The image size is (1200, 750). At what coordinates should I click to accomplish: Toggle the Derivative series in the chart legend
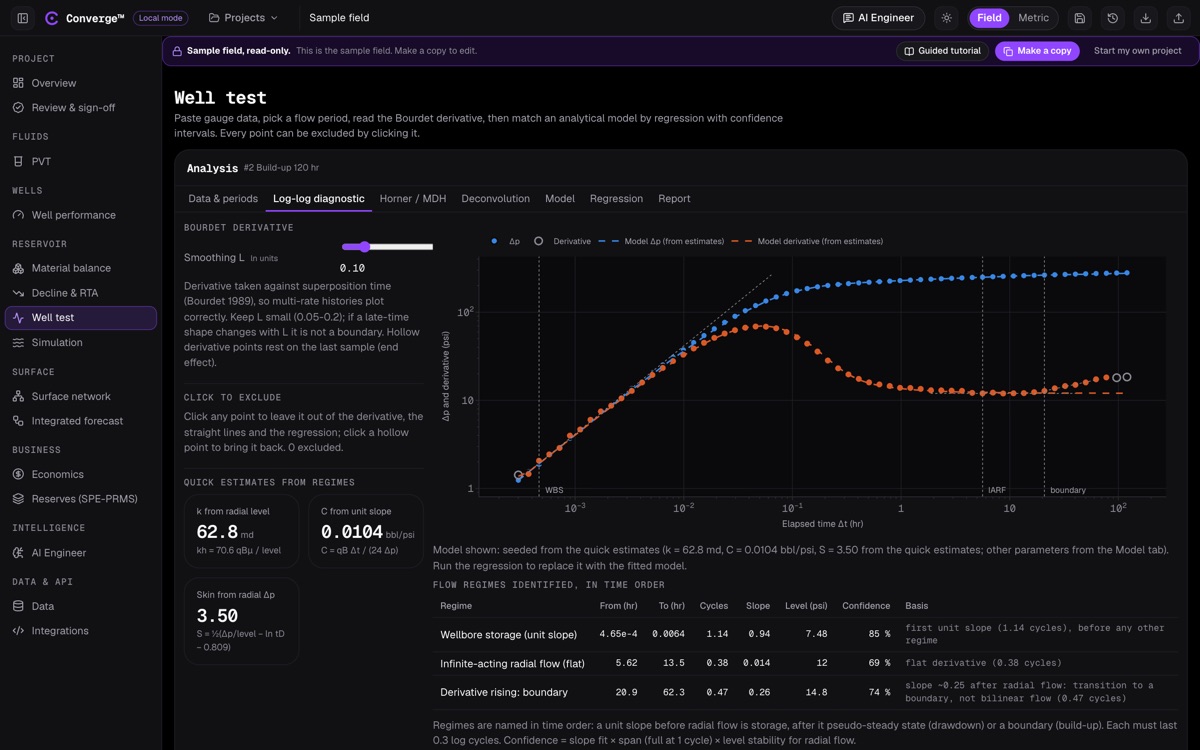point(564,241)
